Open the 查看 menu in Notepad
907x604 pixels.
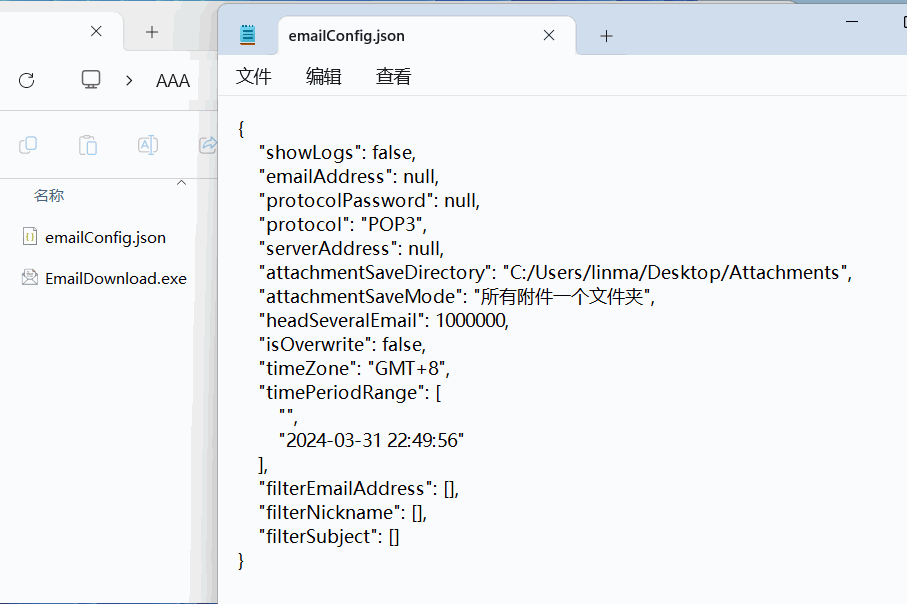[393, 77]
